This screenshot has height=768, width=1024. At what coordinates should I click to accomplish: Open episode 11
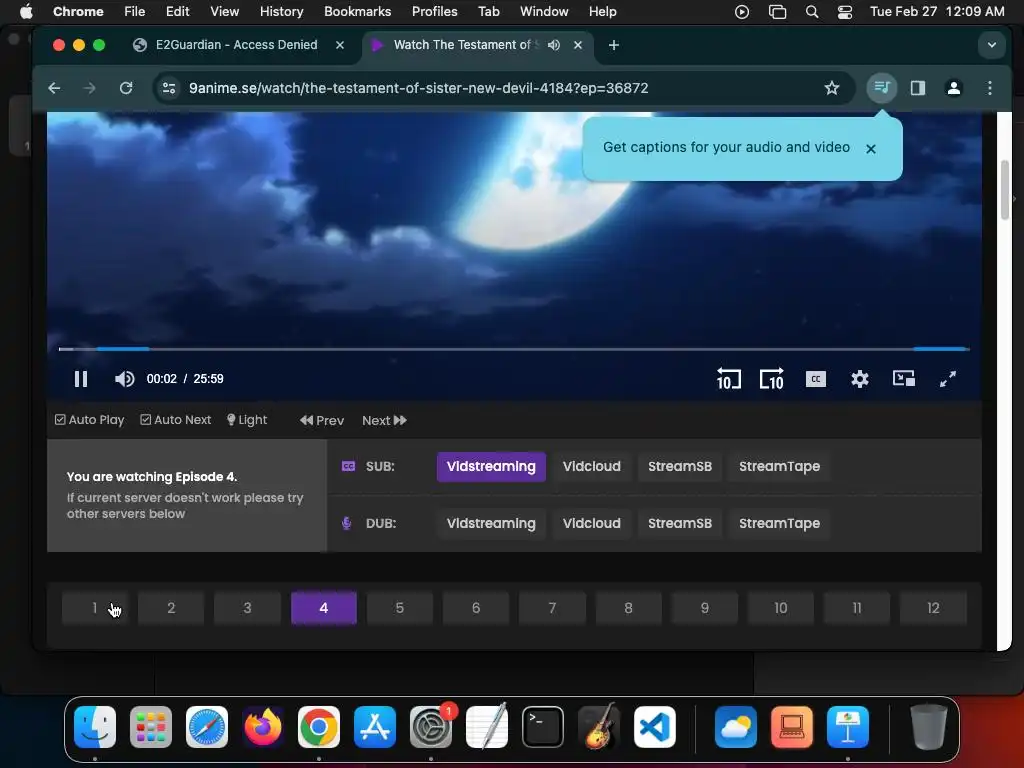[x=857, y=608]
